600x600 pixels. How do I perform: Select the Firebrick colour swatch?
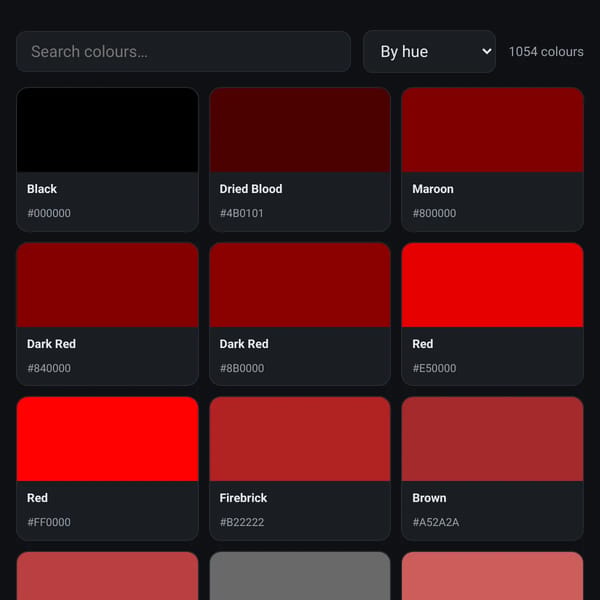coord(300,439)
